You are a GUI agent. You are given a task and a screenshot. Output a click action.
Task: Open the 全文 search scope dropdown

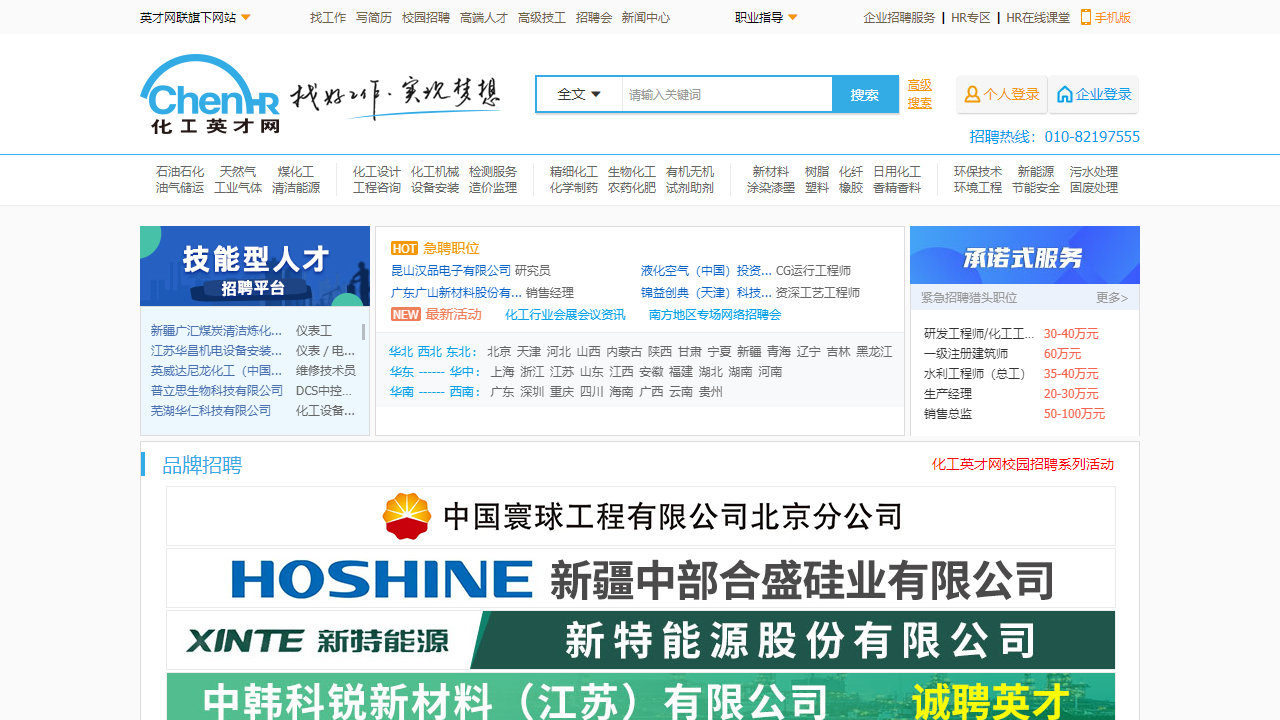[579, 94]
